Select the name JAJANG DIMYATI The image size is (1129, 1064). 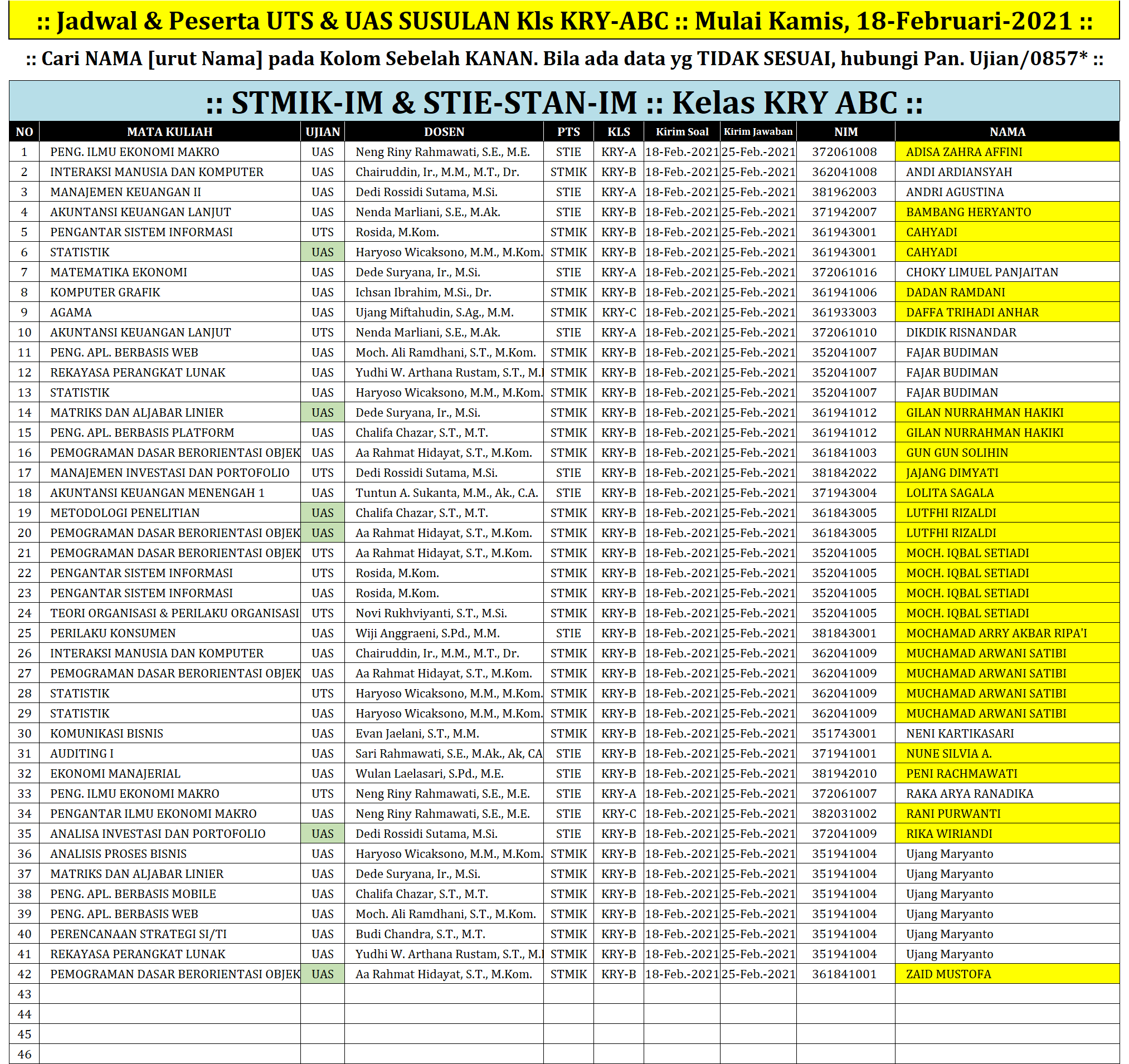click(952, 473)
